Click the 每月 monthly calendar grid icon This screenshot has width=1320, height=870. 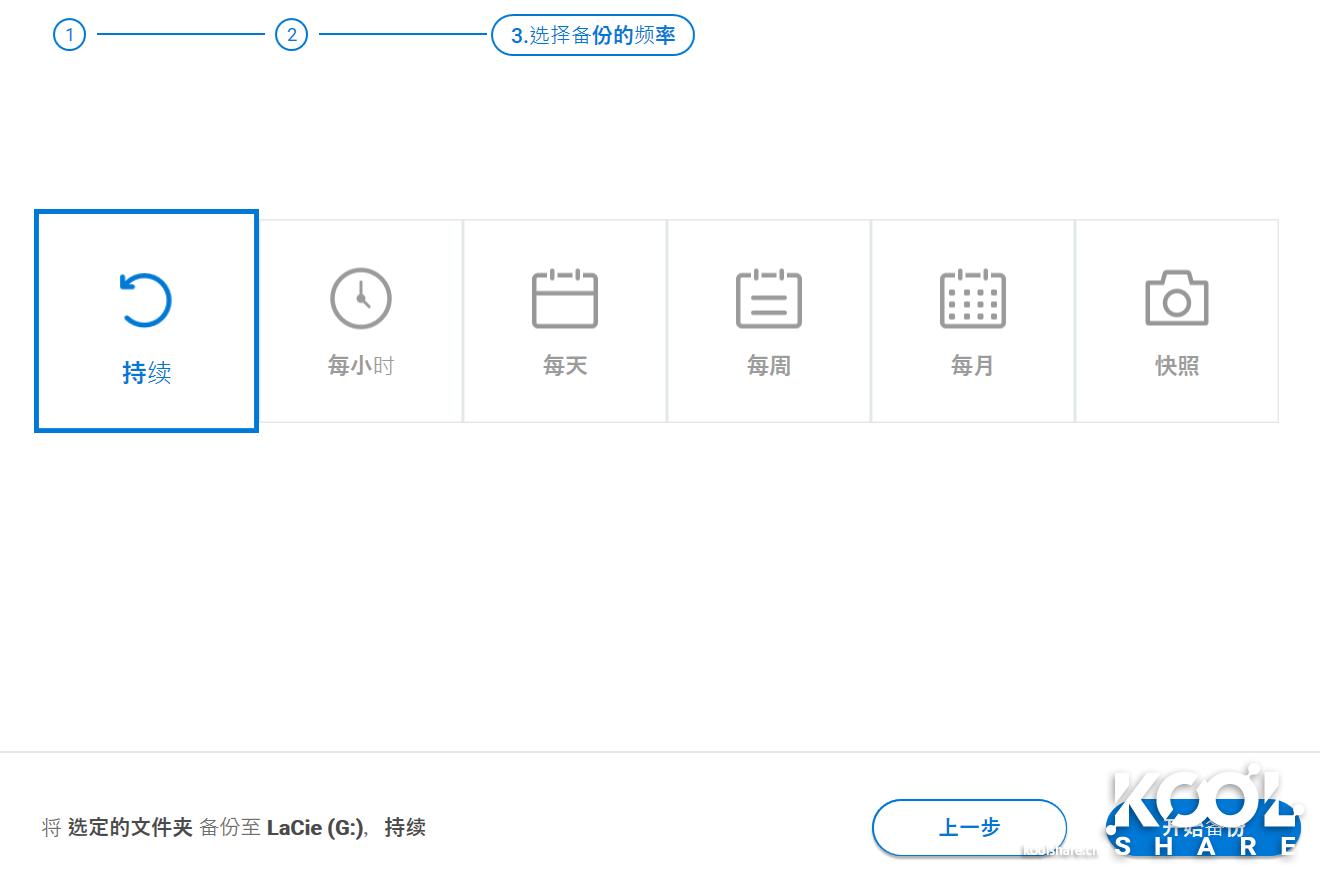click(973, 297)
